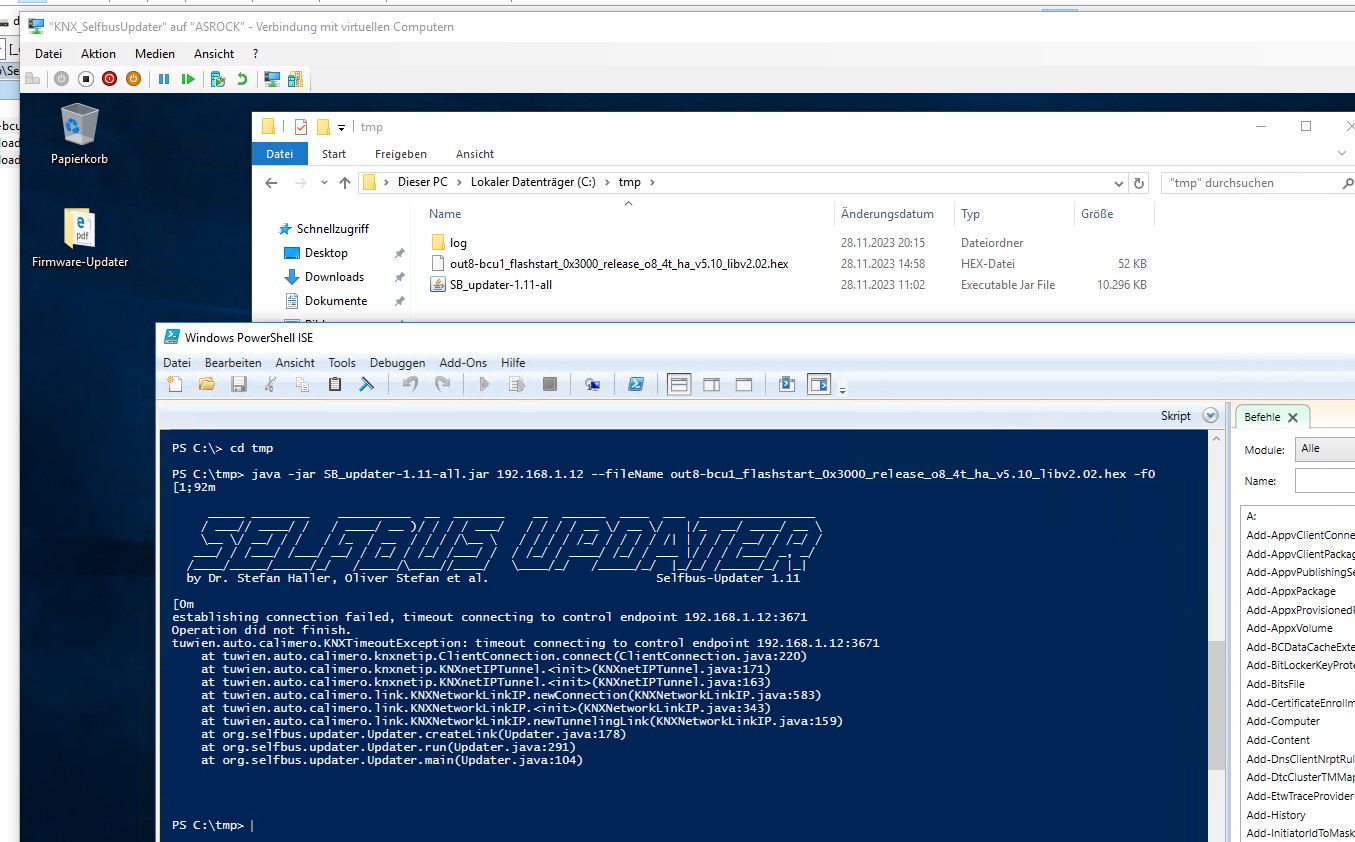
Task: Switch to the Freigeben ribbon tab
Action: [400, 154]
